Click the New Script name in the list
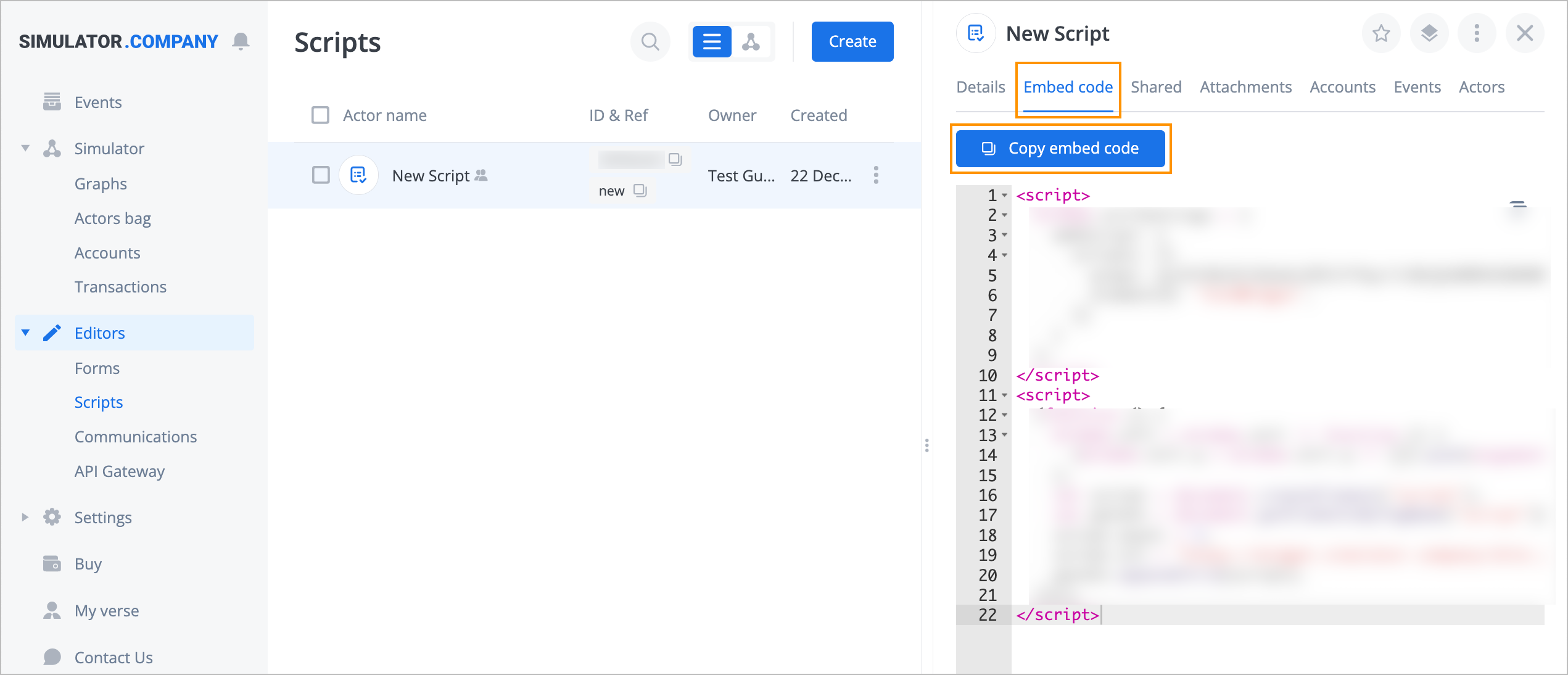Viewport: 1568px width, 675px height. (431, 175)
